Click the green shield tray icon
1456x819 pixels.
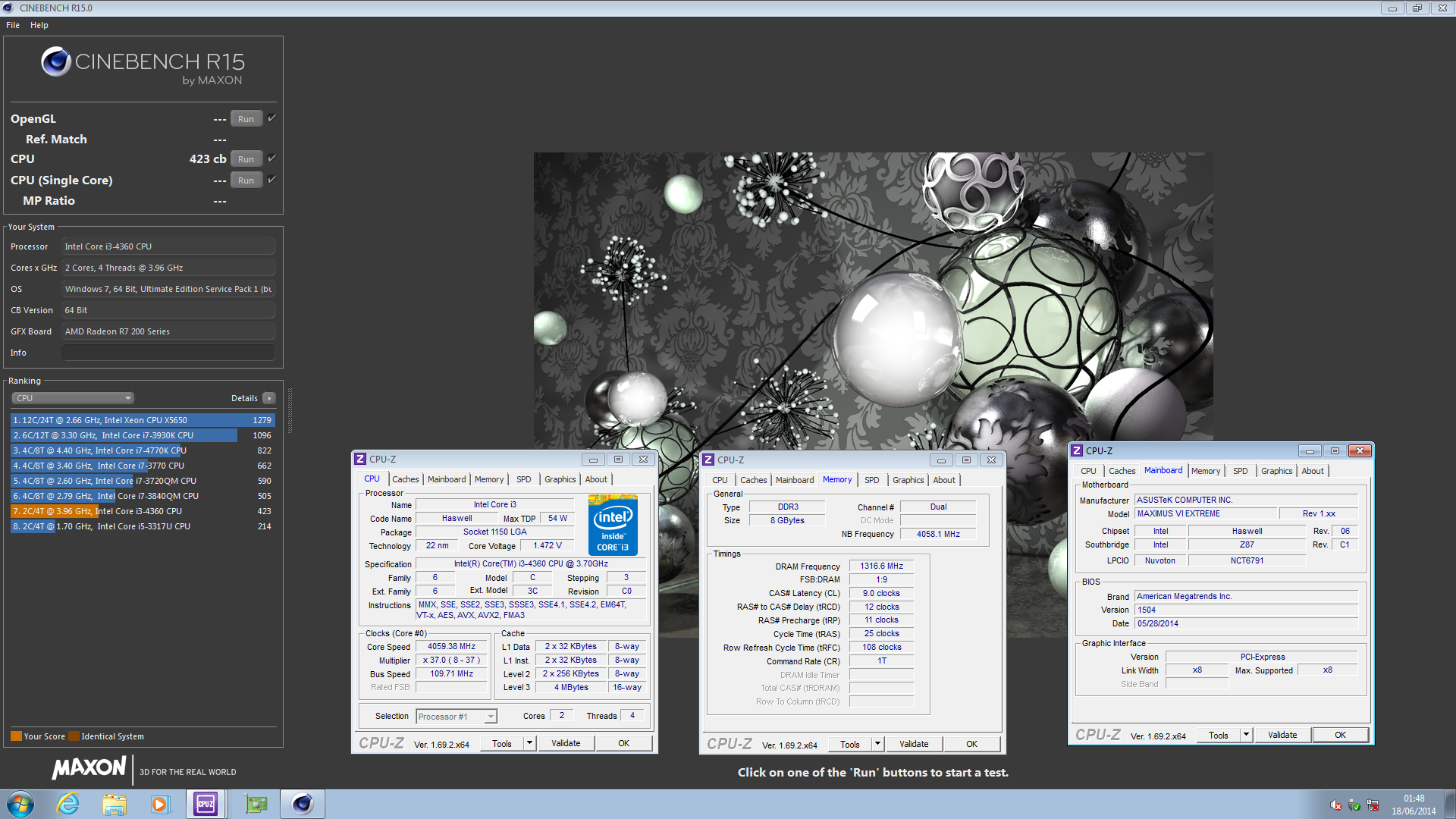[x=1354, y=805]
